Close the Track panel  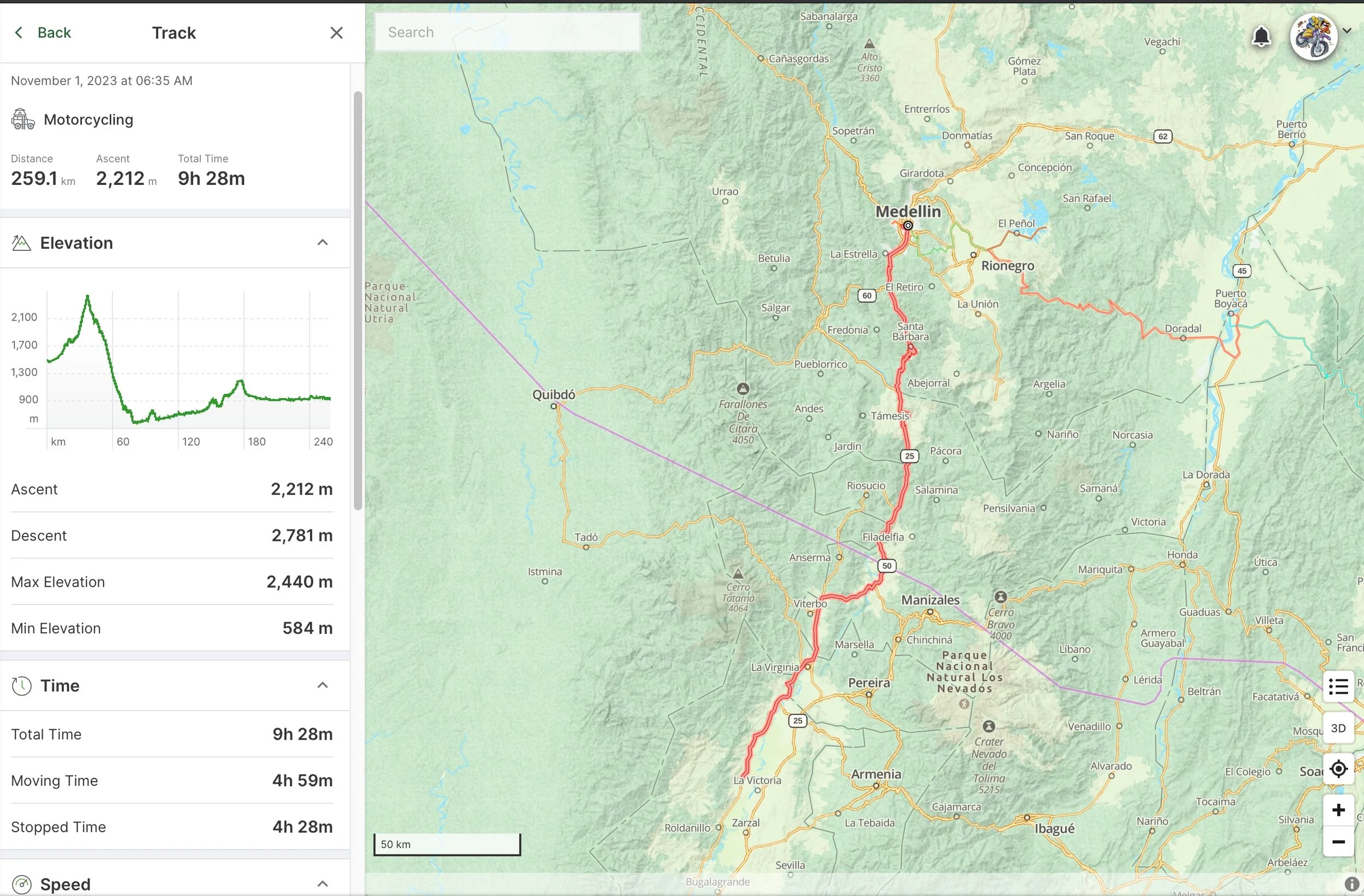[337, 33]
